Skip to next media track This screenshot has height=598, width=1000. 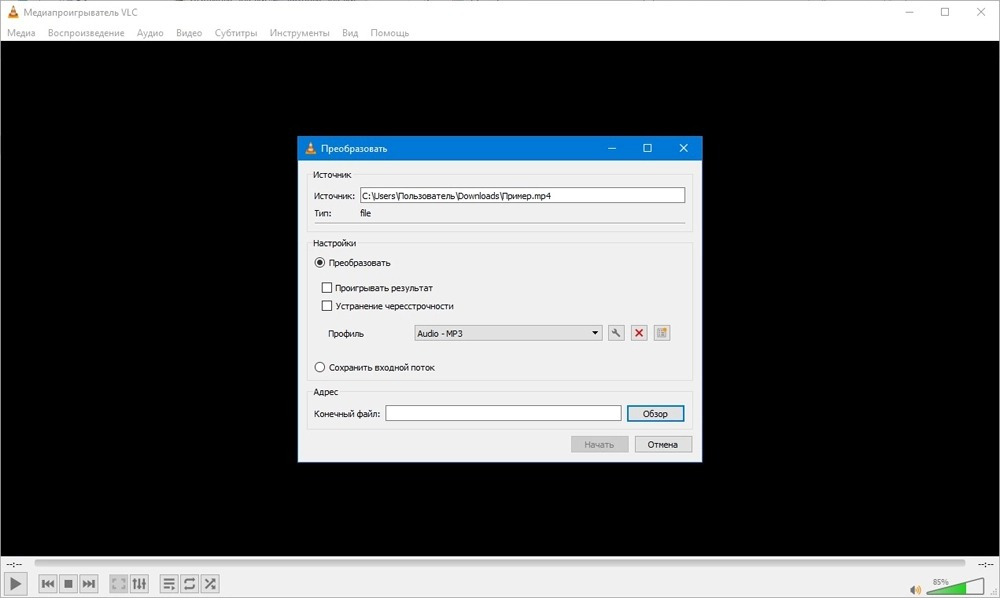[89, 583]
